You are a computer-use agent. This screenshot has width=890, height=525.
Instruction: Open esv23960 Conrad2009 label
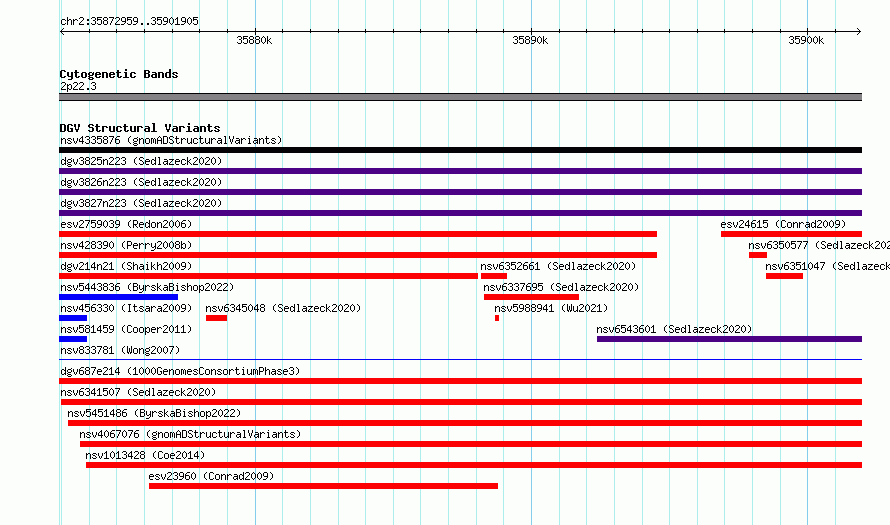[x=211, y=476]
